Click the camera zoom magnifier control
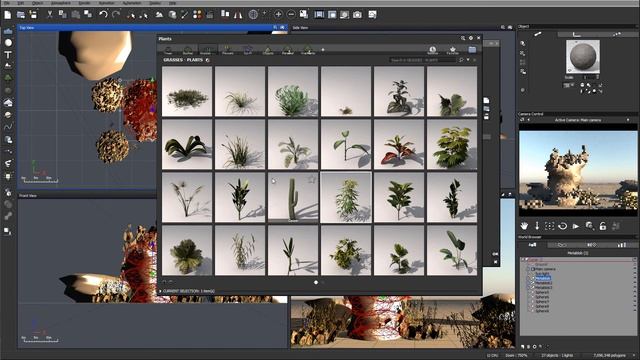Viewport: 640px width, 360px height. [589, 226]
